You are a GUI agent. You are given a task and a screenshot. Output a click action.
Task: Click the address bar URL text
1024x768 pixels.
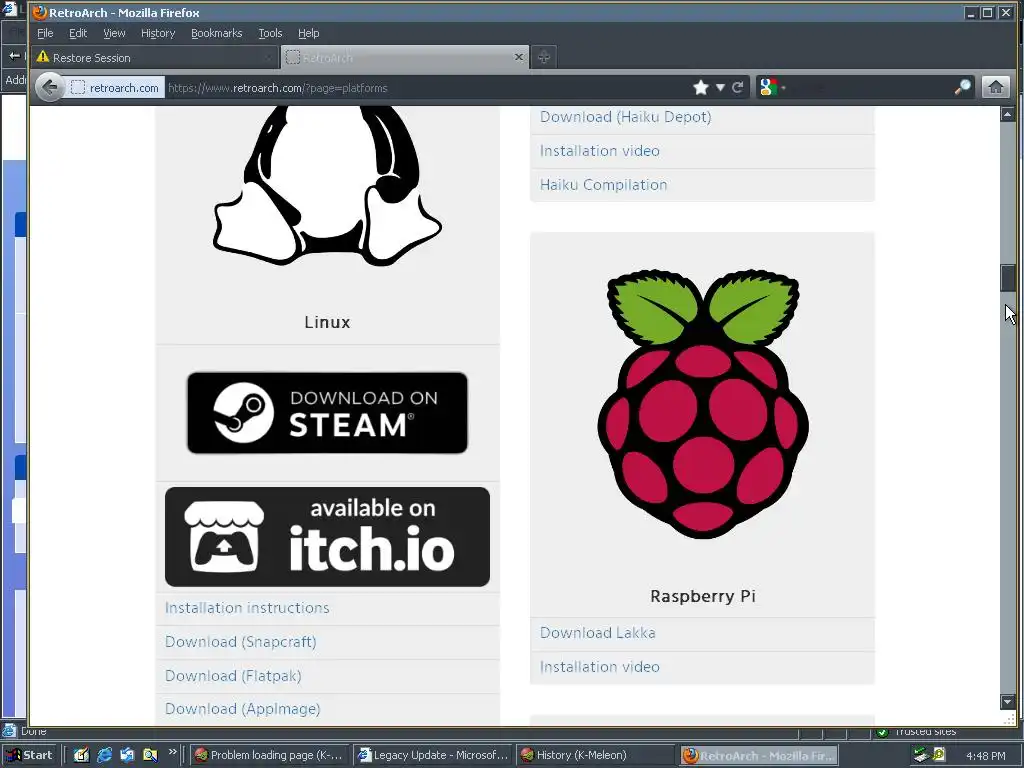(278, 88)
